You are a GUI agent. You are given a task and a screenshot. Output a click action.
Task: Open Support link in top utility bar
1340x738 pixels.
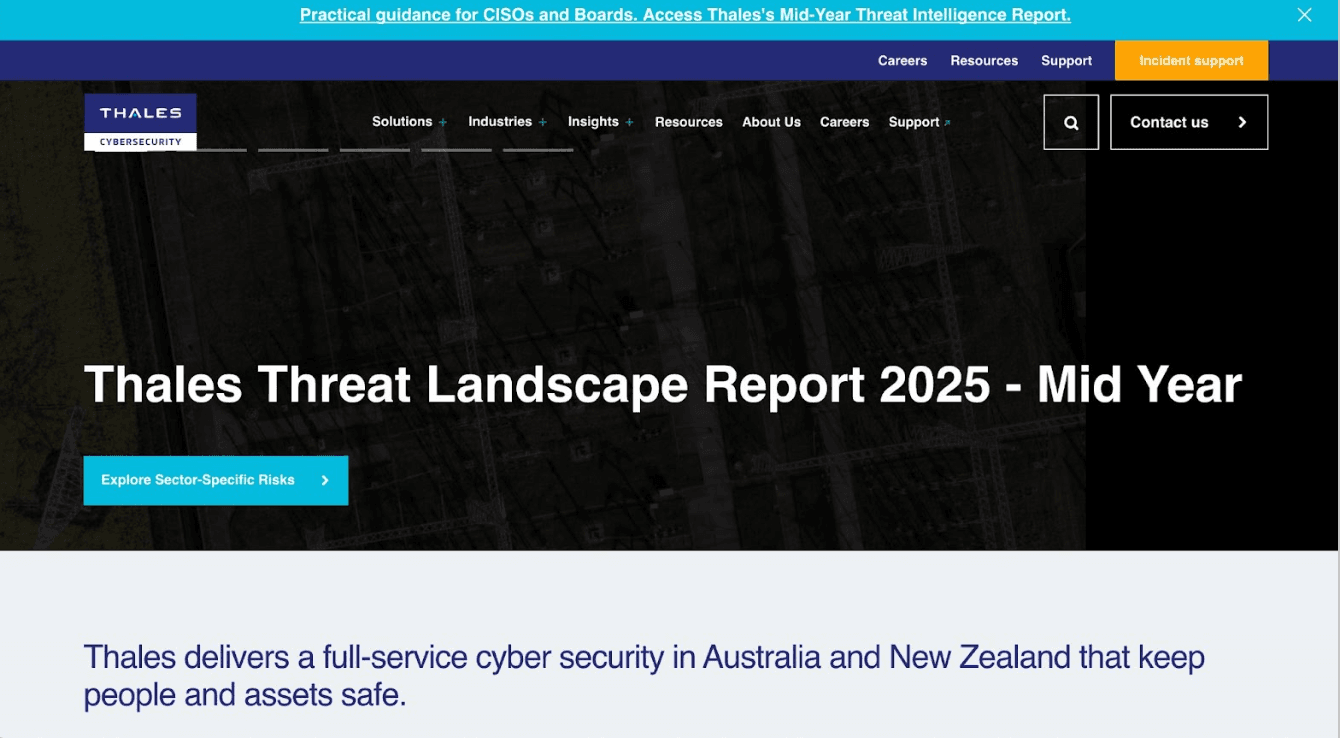click(1066, 60)
